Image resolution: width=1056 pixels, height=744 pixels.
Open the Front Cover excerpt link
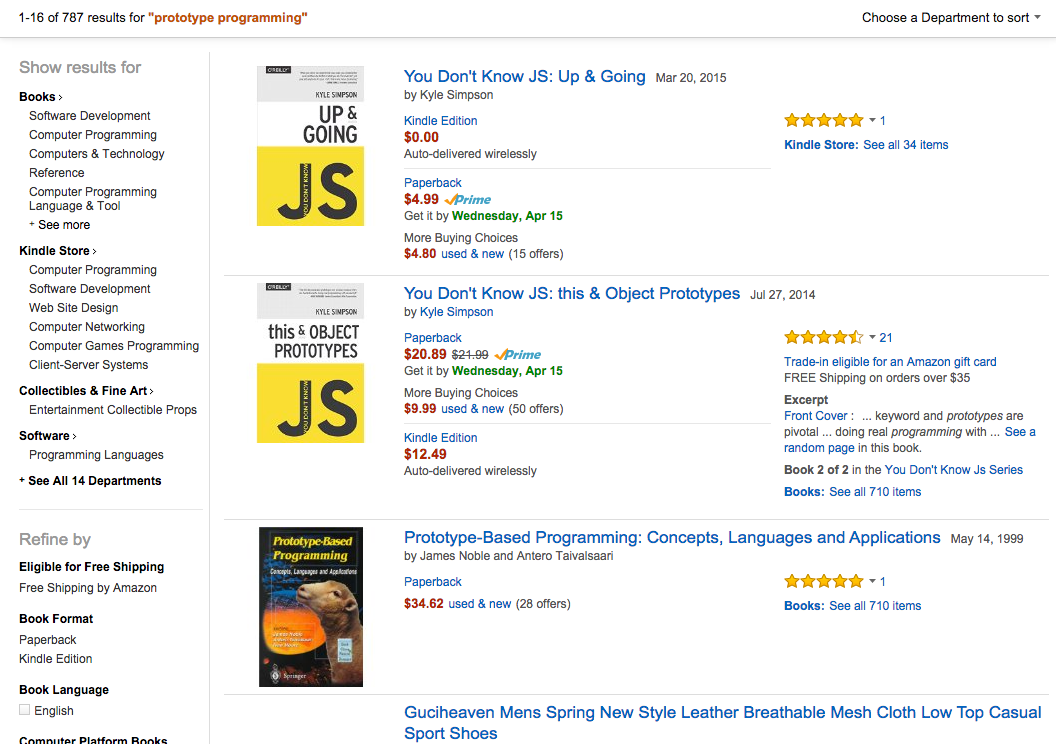click(816, 415)
